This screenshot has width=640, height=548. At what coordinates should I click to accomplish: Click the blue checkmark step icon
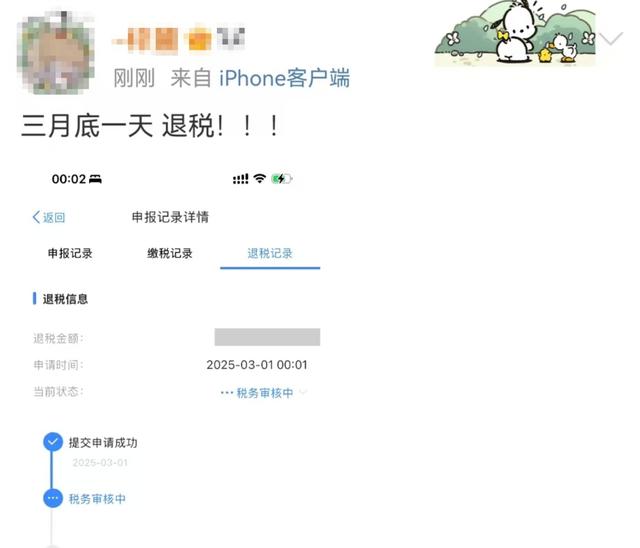point(53,442)
